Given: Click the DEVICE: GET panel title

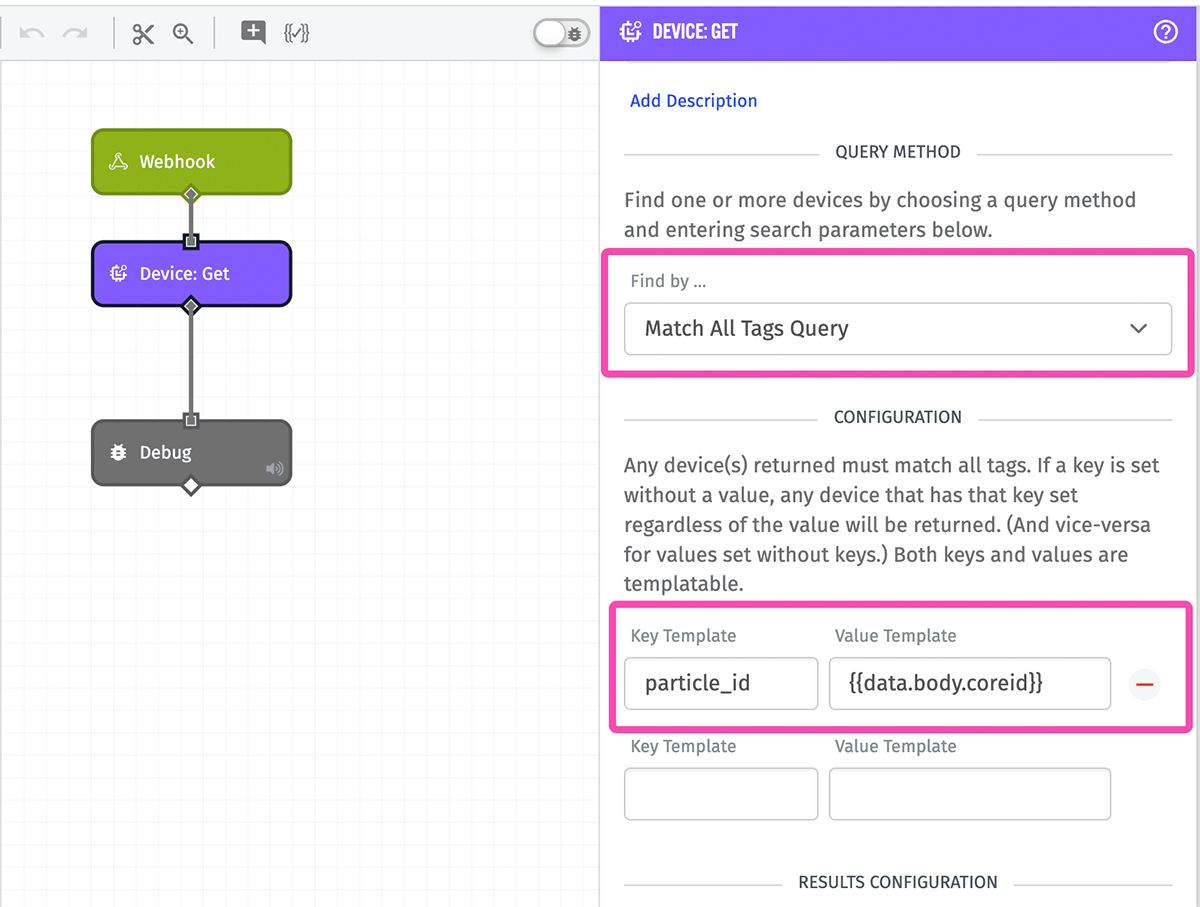Looking at the screenshot, I should point(695,32).
